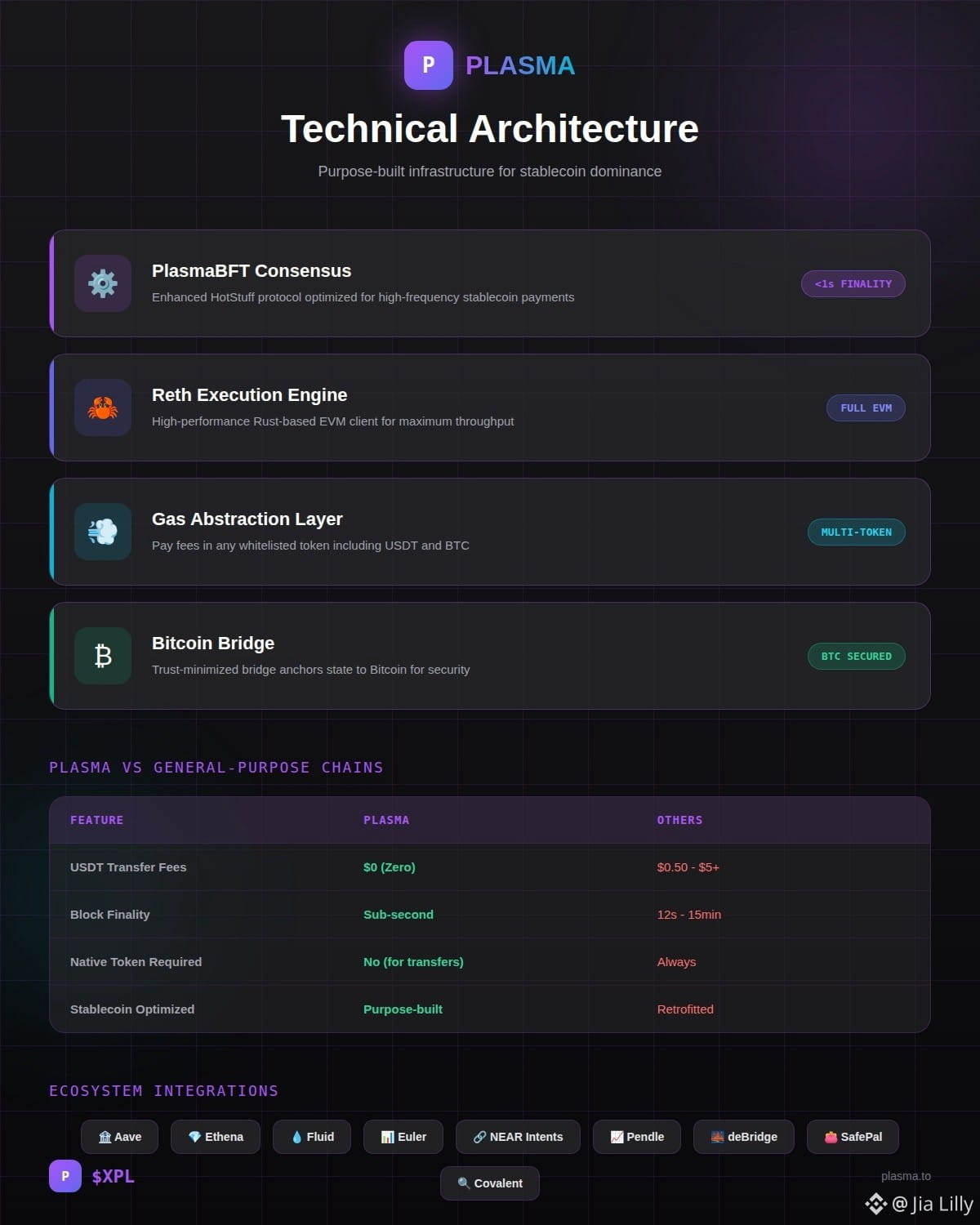
Task: Click the gear icon beside PlasmaBFT Consensus
Action: tap(103, 283)
